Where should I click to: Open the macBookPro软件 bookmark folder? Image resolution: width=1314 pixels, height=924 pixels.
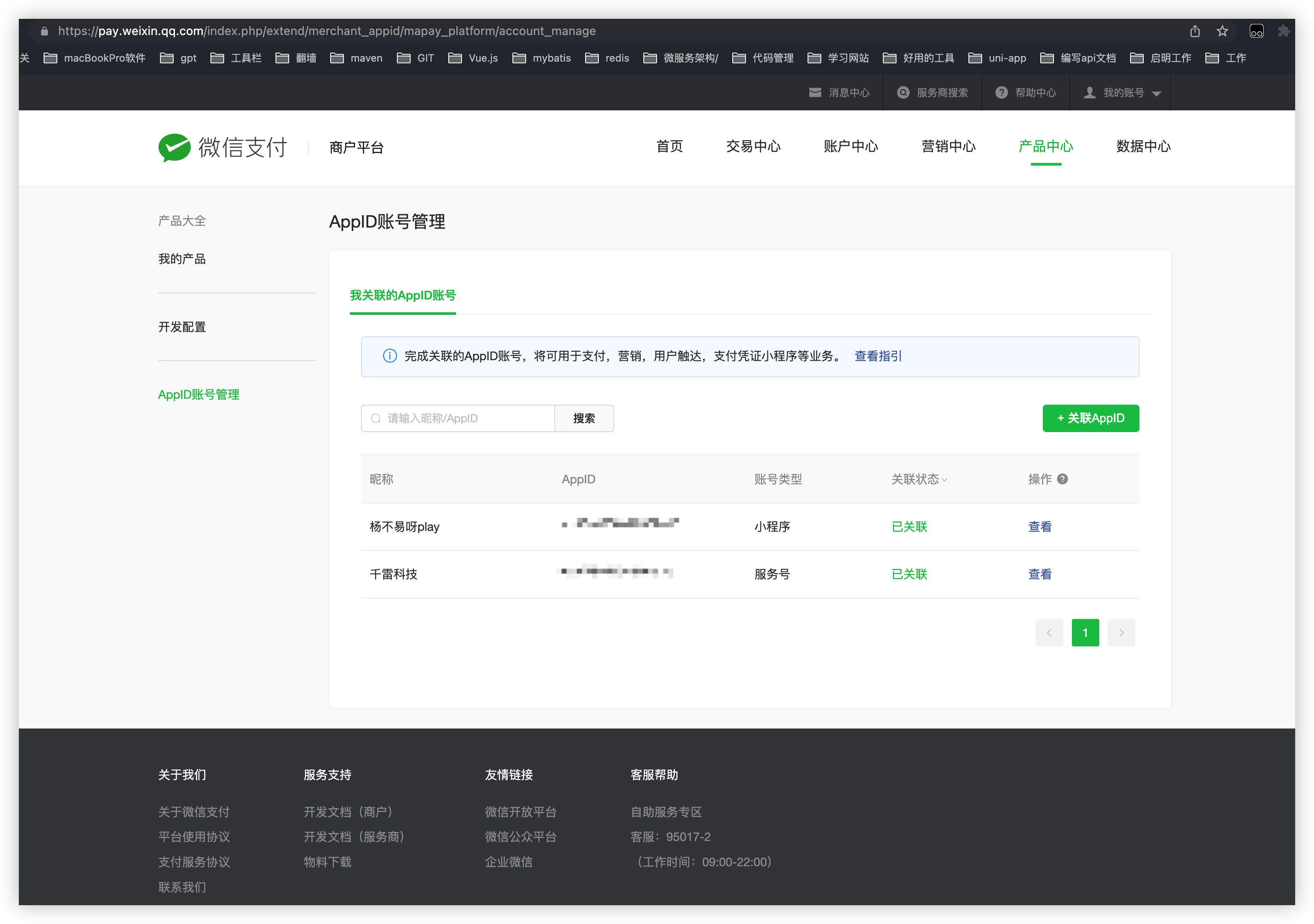[x=95, y=58]
